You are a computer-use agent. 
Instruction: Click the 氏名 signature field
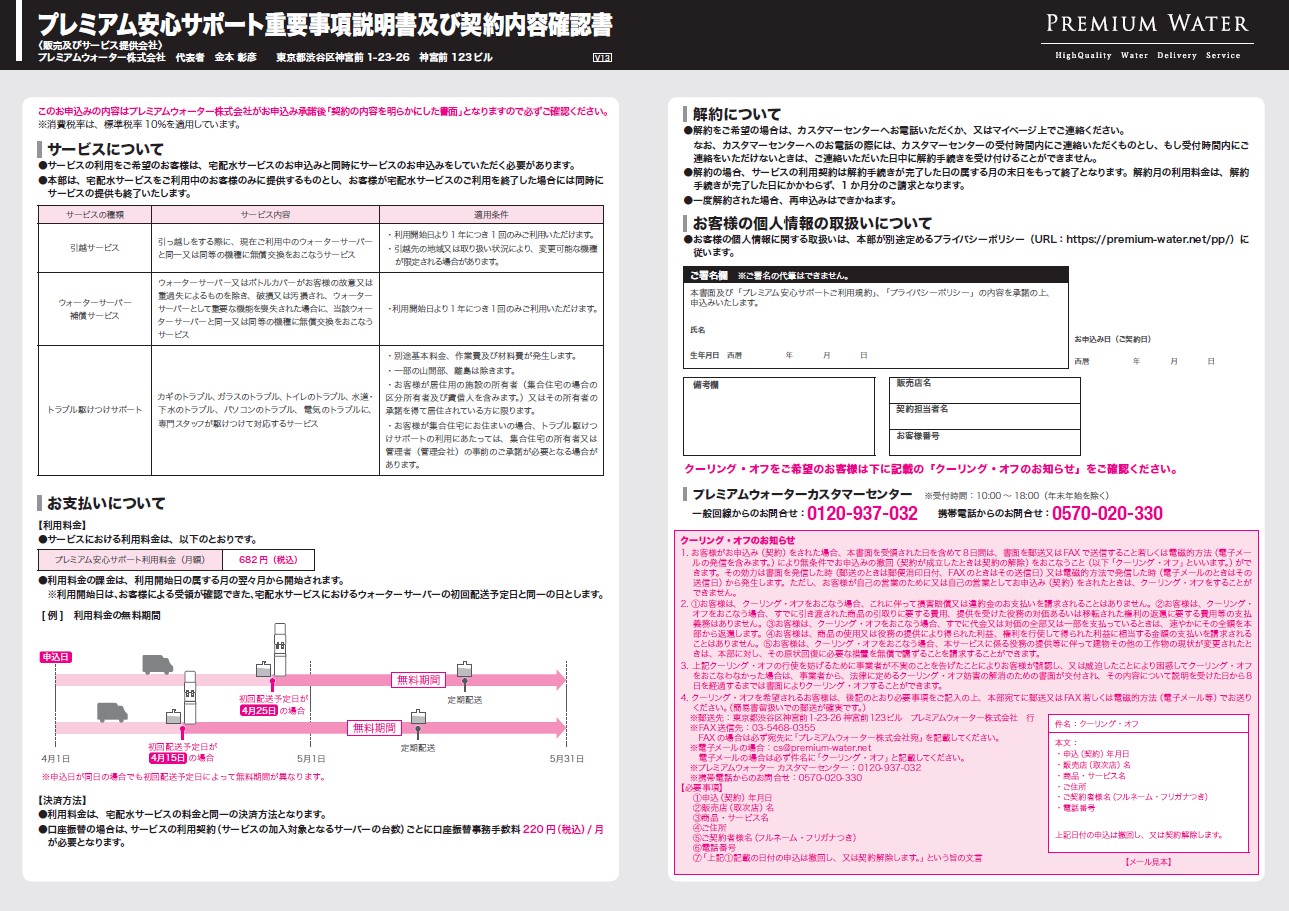[876, 328]
